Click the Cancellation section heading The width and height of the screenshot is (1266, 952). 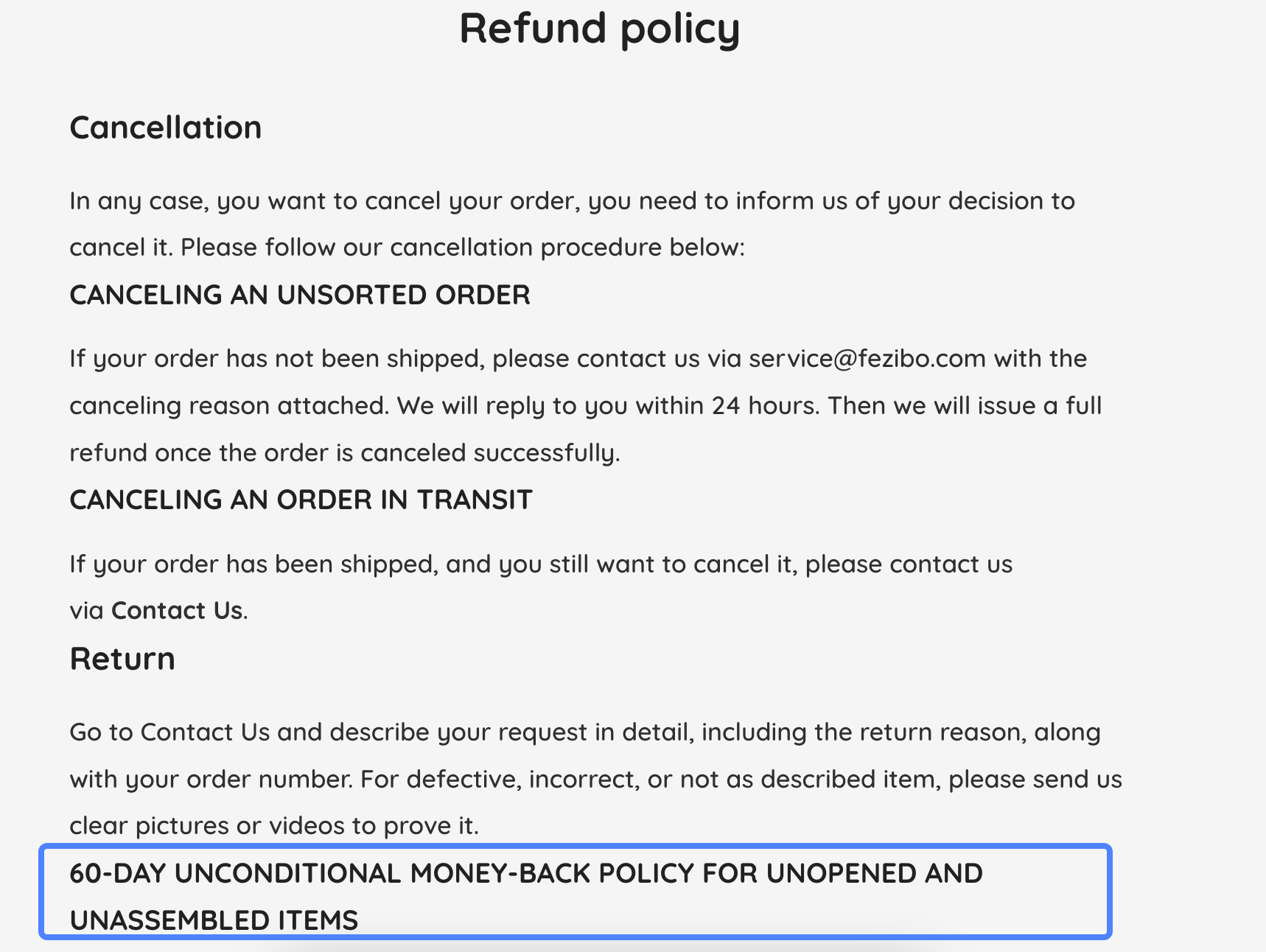166,128
